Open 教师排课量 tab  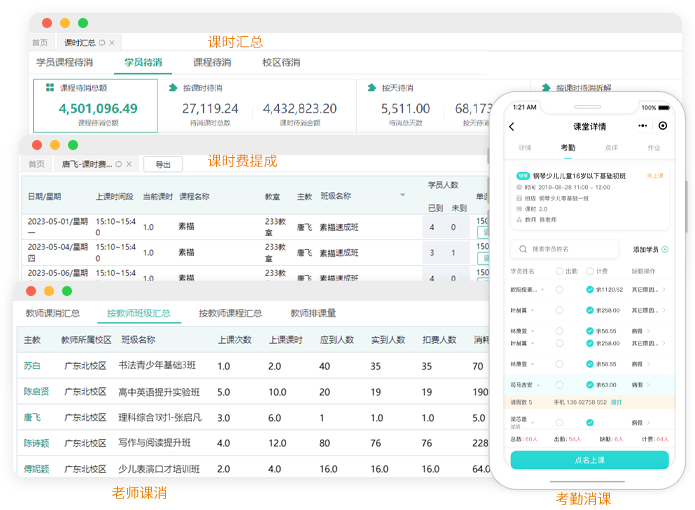[313, 313]
